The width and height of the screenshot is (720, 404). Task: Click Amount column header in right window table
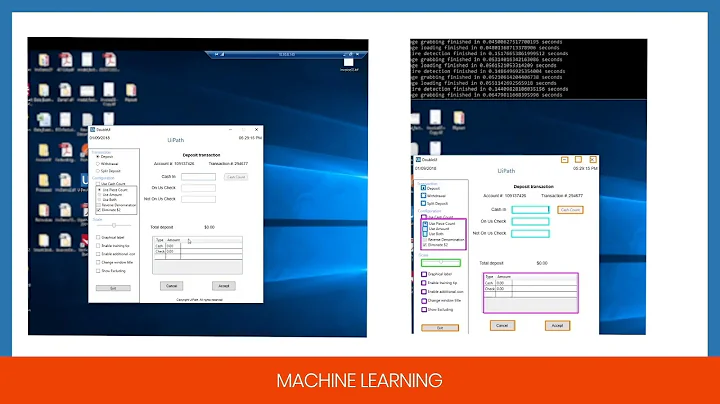pyautogui.click(x=504, y=277)
